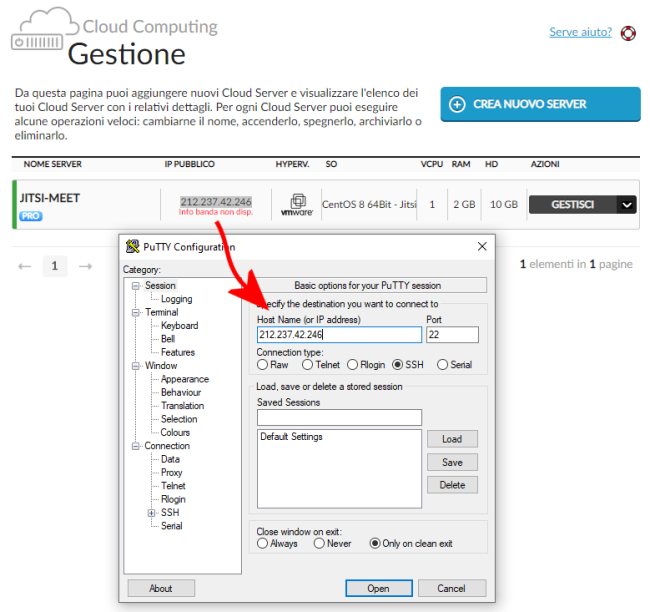Screen dimensions: 650x612
Task: Go to next page with right arrow
Action: pyautogui.click(x=86, y=266)
